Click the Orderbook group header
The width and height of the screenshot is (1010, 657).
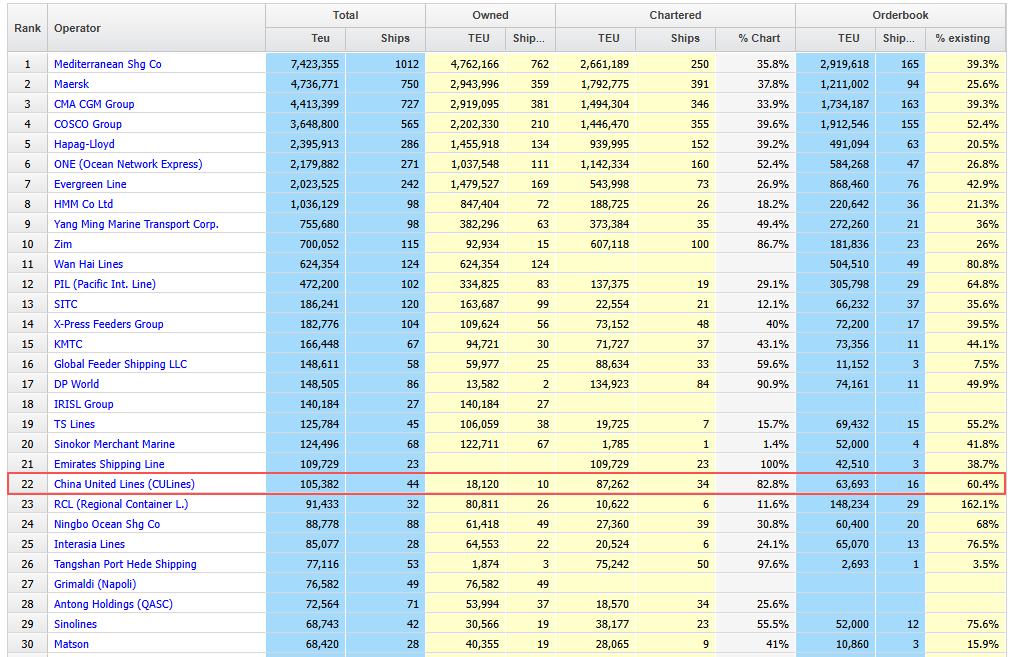pyautogui.click(x=900, y=15)
